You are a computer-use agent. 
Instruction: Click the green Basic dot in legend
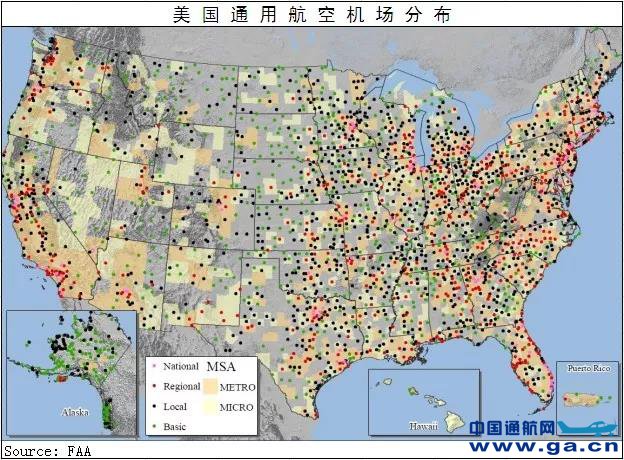(154, 427)
